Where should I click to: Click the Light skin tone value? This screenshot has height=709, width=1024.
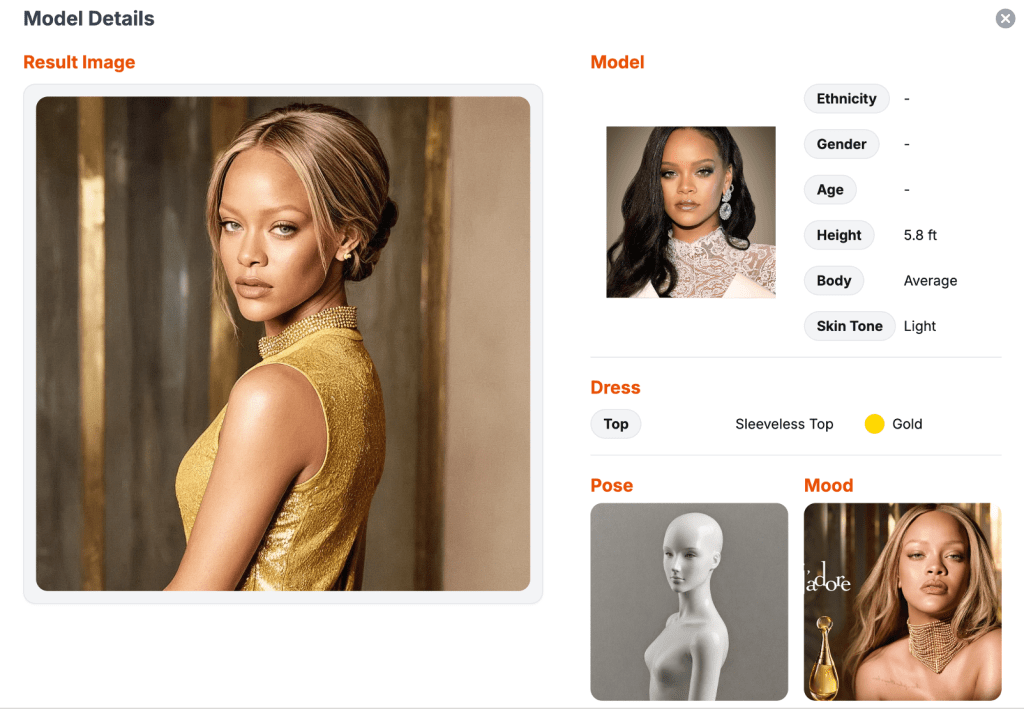tap(920, 326)
